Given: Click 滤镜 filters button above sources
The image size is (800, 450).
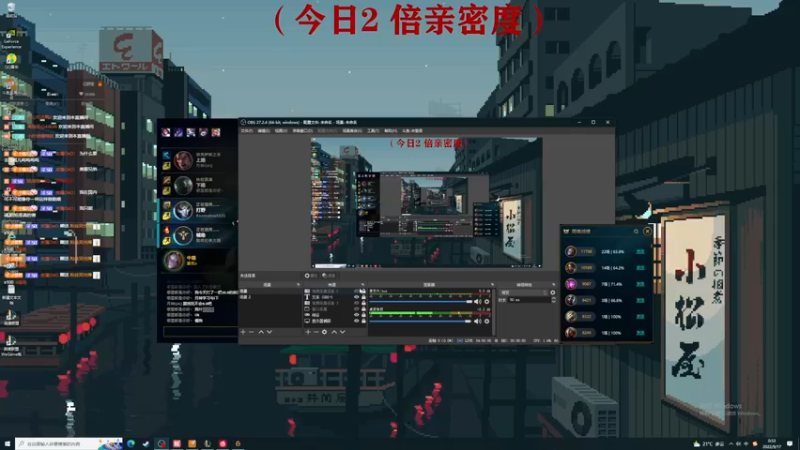Looking at the screenshot, I should coord(328,276).
